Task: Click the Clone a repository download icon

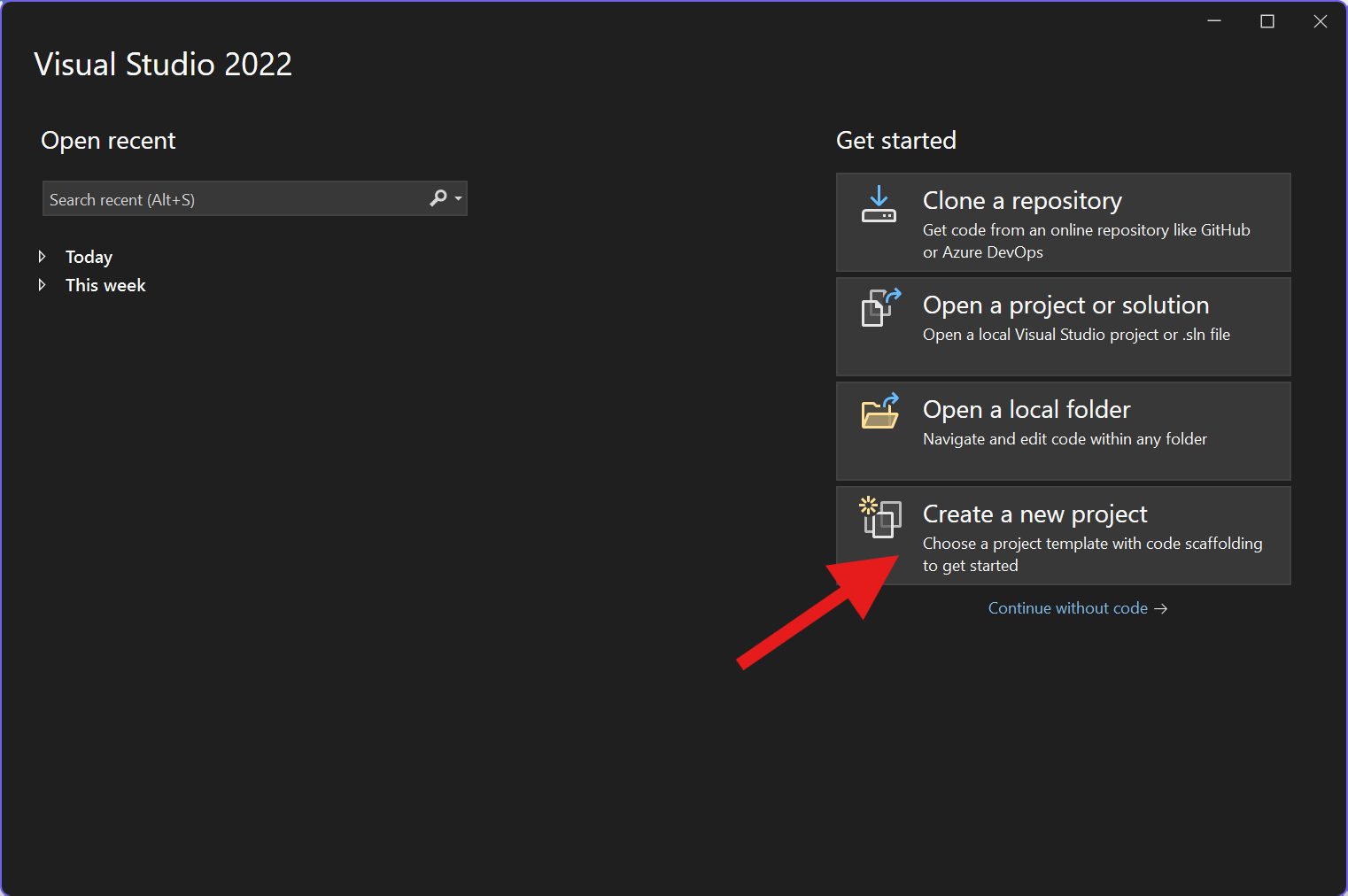Action: 879,205
